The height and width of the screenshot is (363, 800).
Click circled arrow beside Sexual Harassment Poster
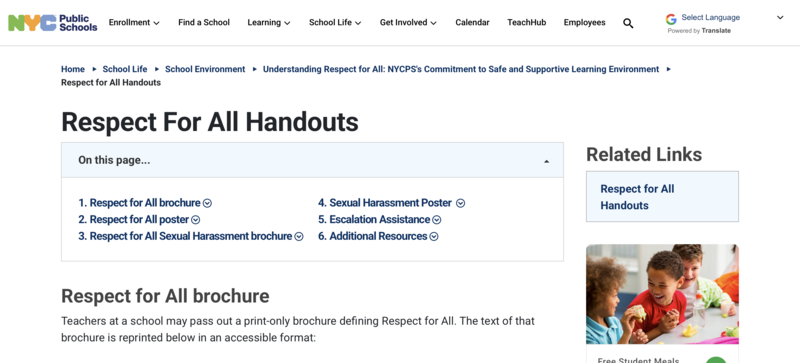point(460,203)
